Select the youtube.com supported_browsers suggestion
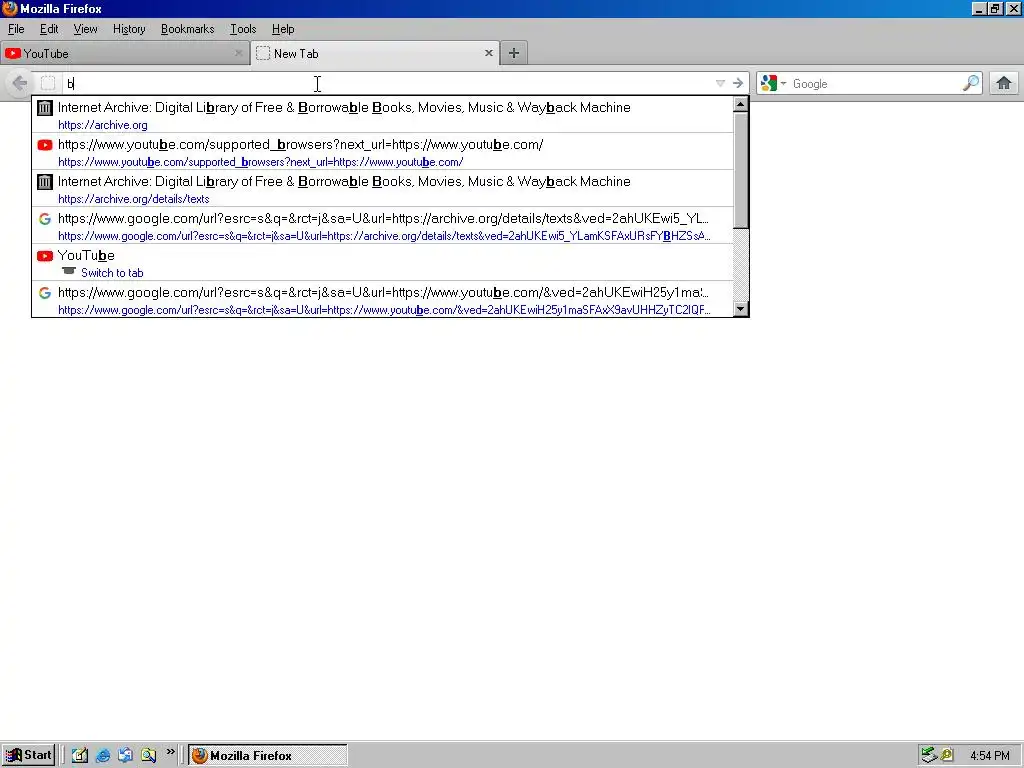1024x768 pixels. coord(383,152)
